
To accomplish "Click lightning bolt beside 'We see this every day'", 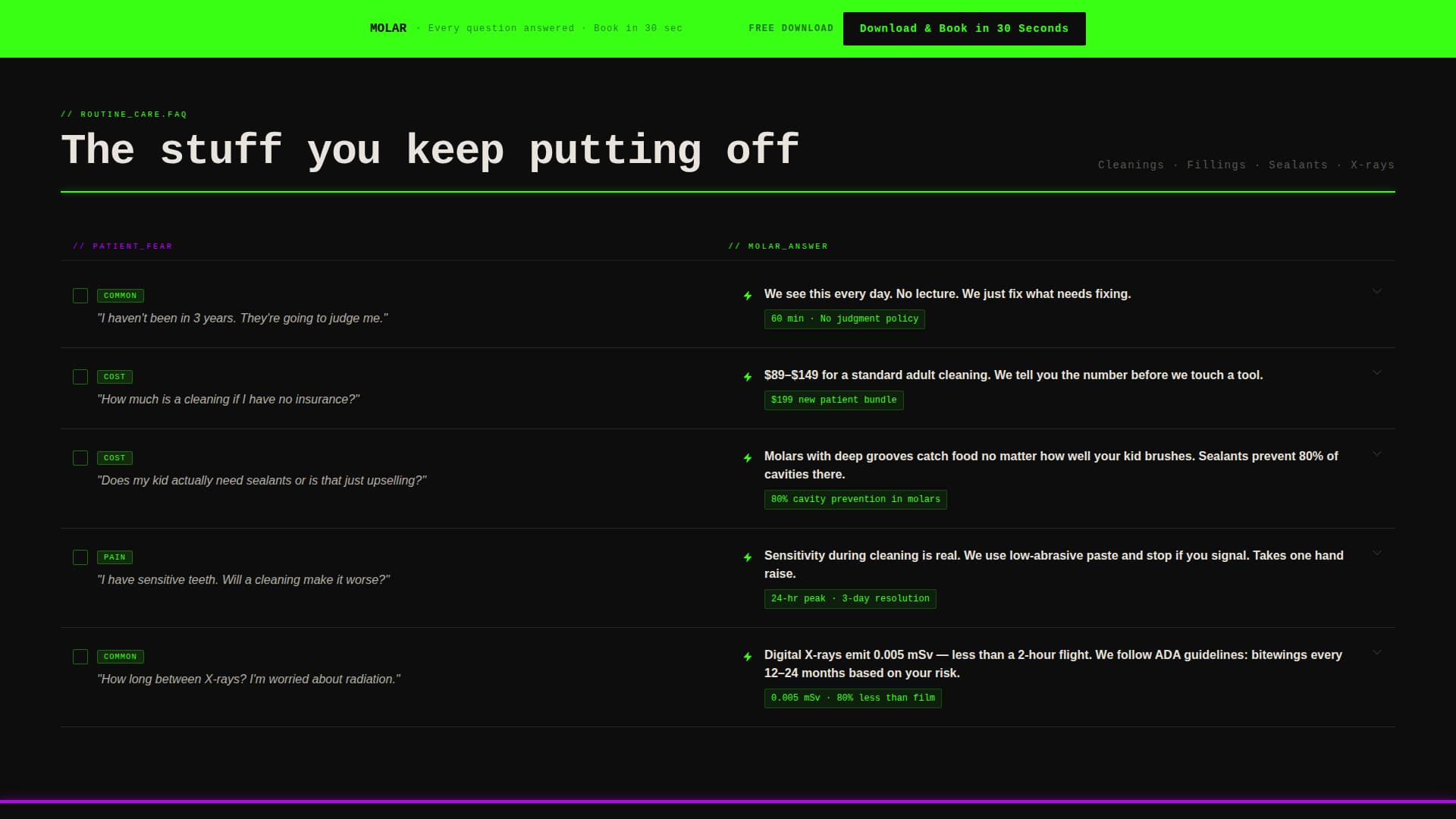I will coord(748,296).
